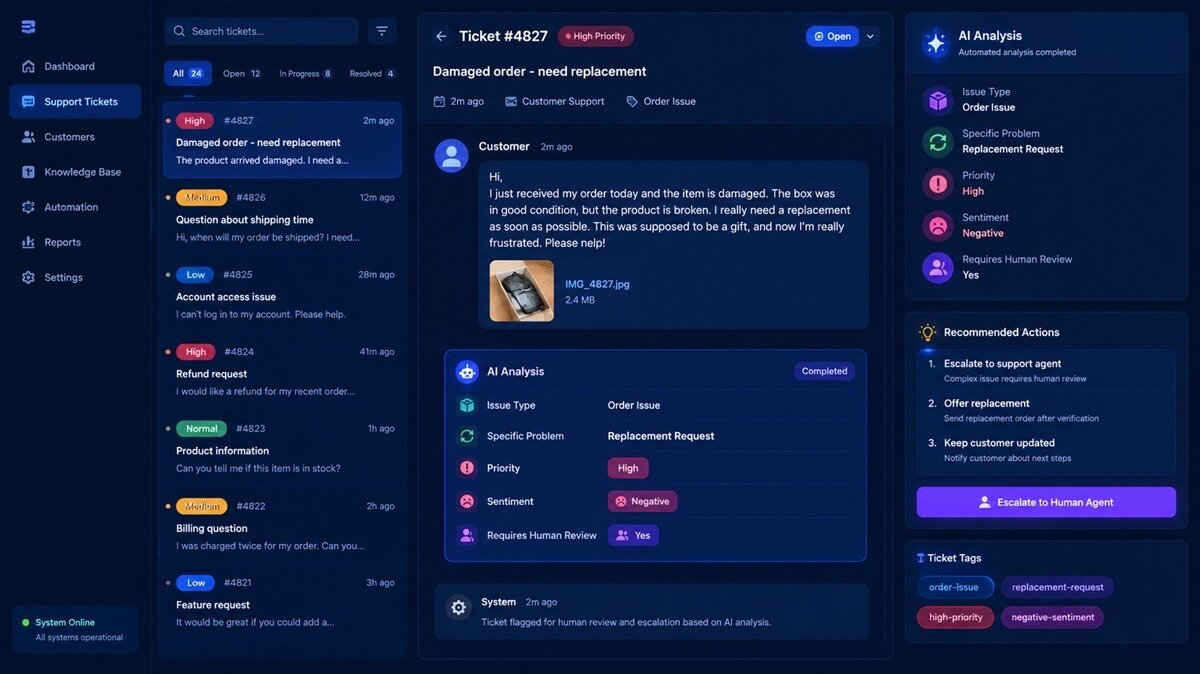Click the Customer Support inbox icon
This screenshot has width=1200, height=674.
(511, 101)
